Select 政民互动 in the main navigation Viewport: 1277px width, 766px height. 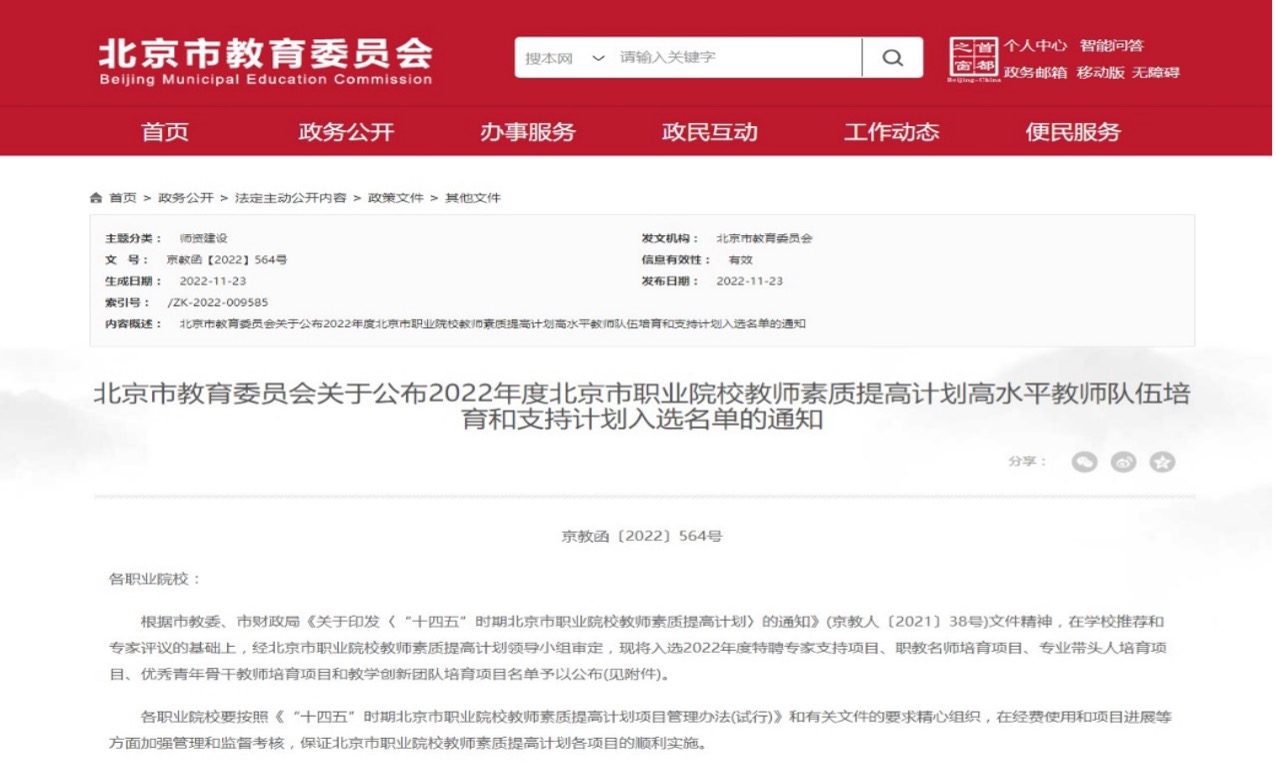coord(709,132)
